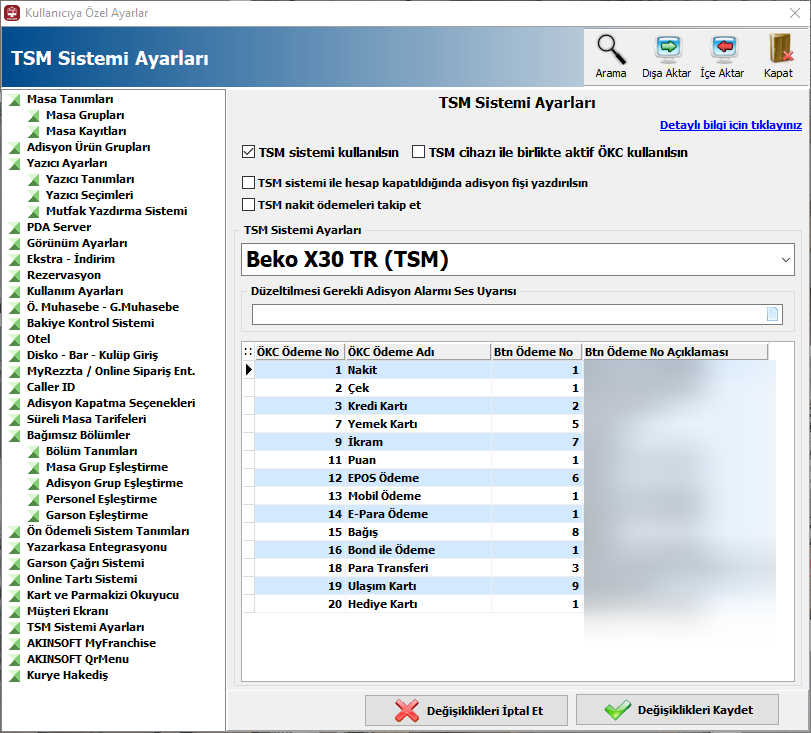Sort by ÖKC Ödeme Adı column header
Viewport: 811px width, 733px height.
[x=417, y=352]
